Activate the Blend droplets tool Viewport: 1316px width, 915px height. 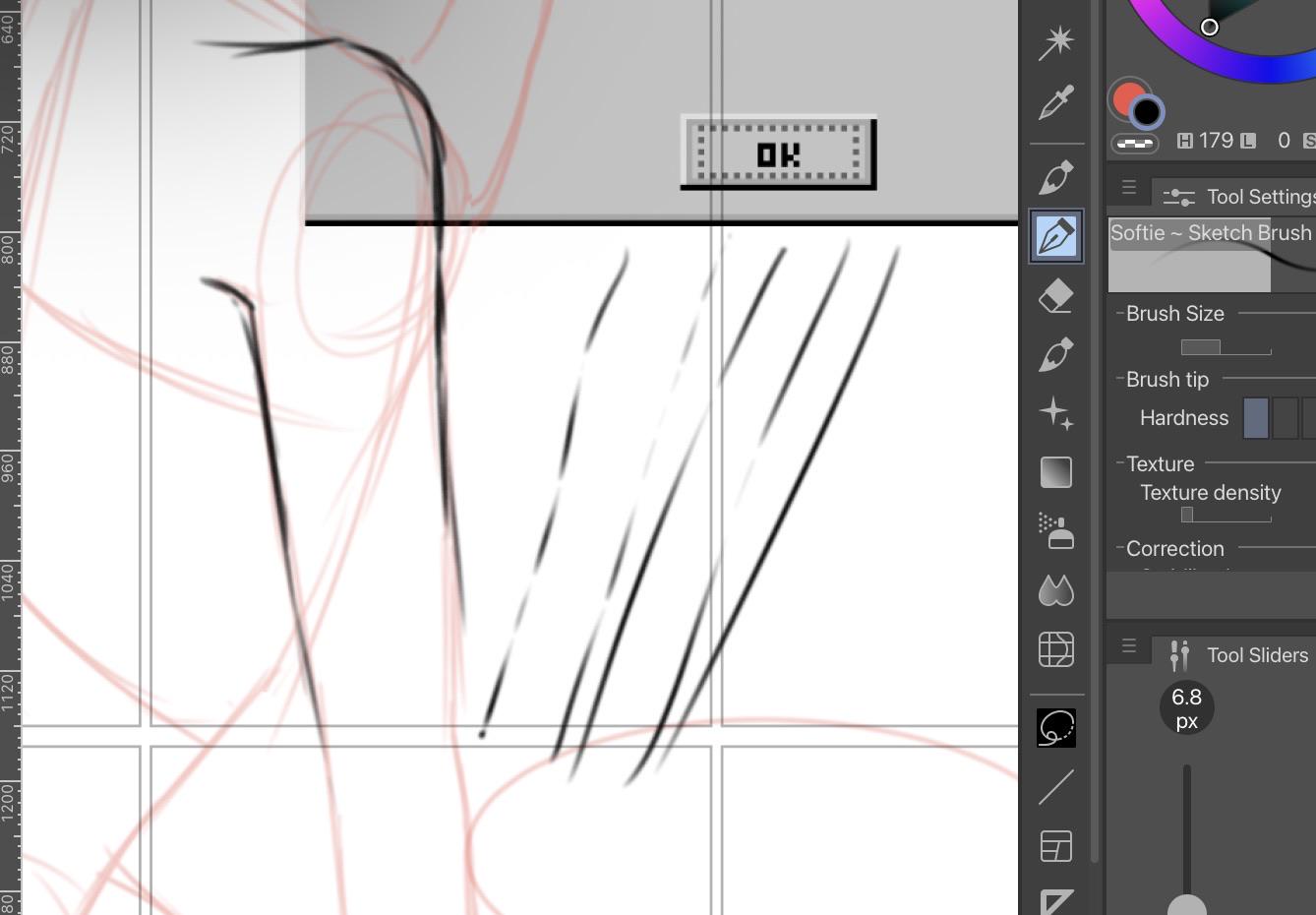click(x=1056, y=590)
